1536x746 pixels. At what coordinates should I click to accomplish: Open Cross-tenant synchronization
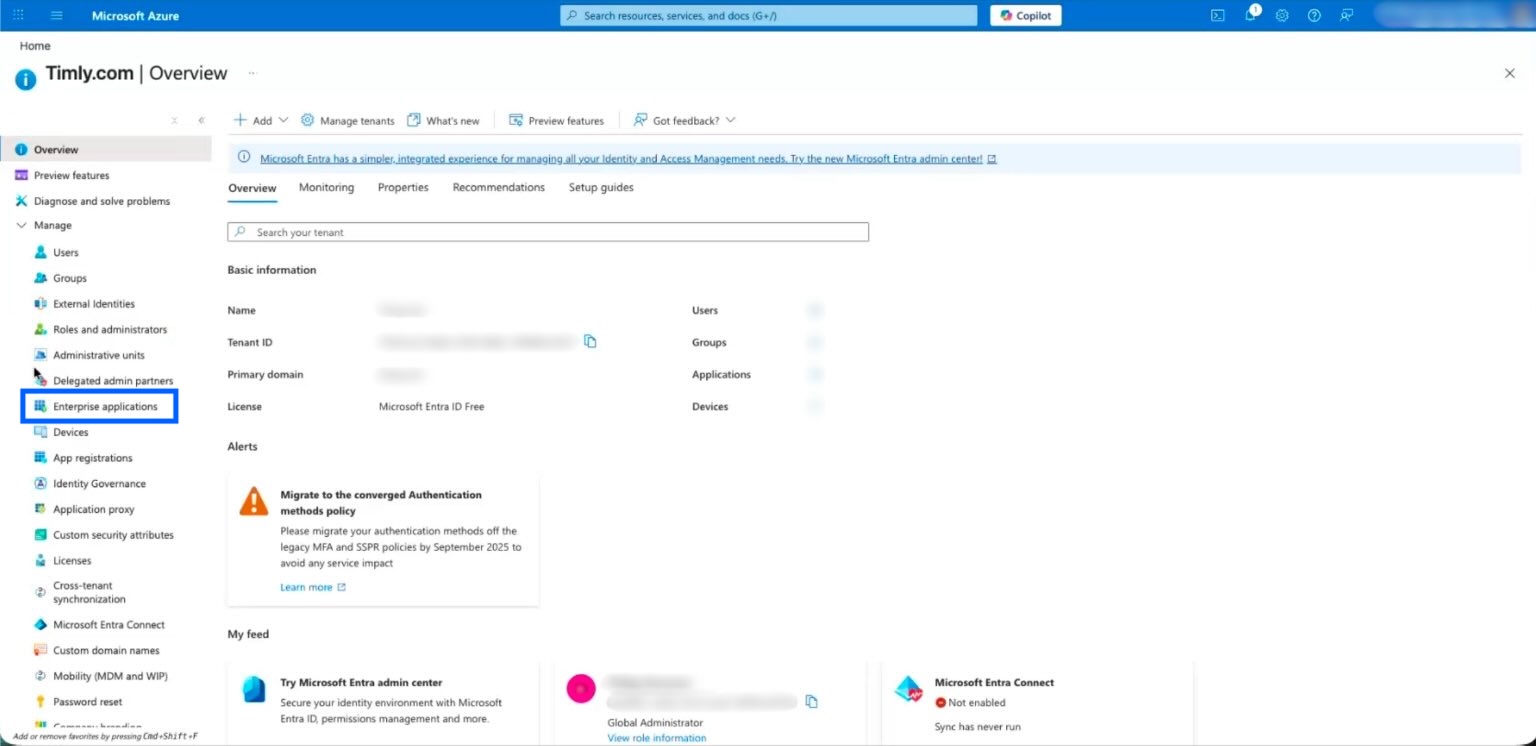90,592
